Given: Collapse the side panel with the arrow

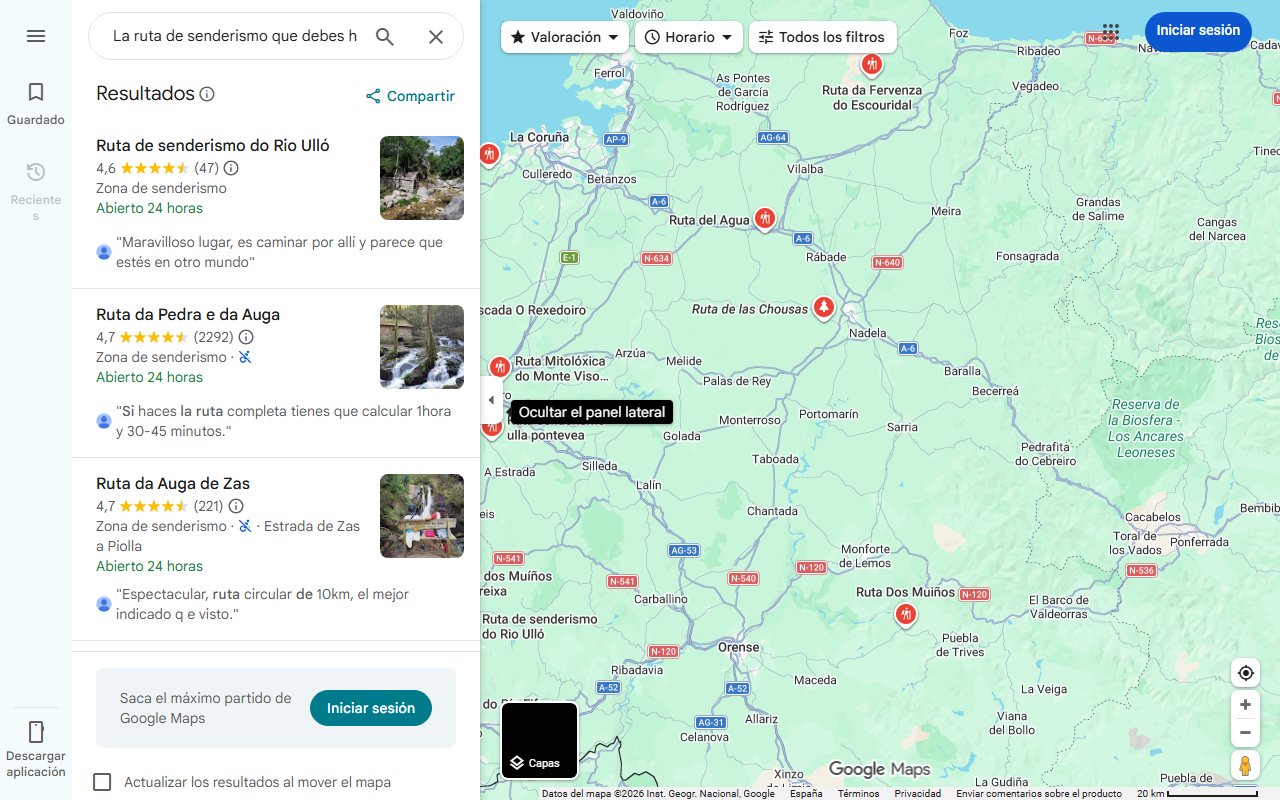Looking at the screenshot, I should [x=491, y=399].
